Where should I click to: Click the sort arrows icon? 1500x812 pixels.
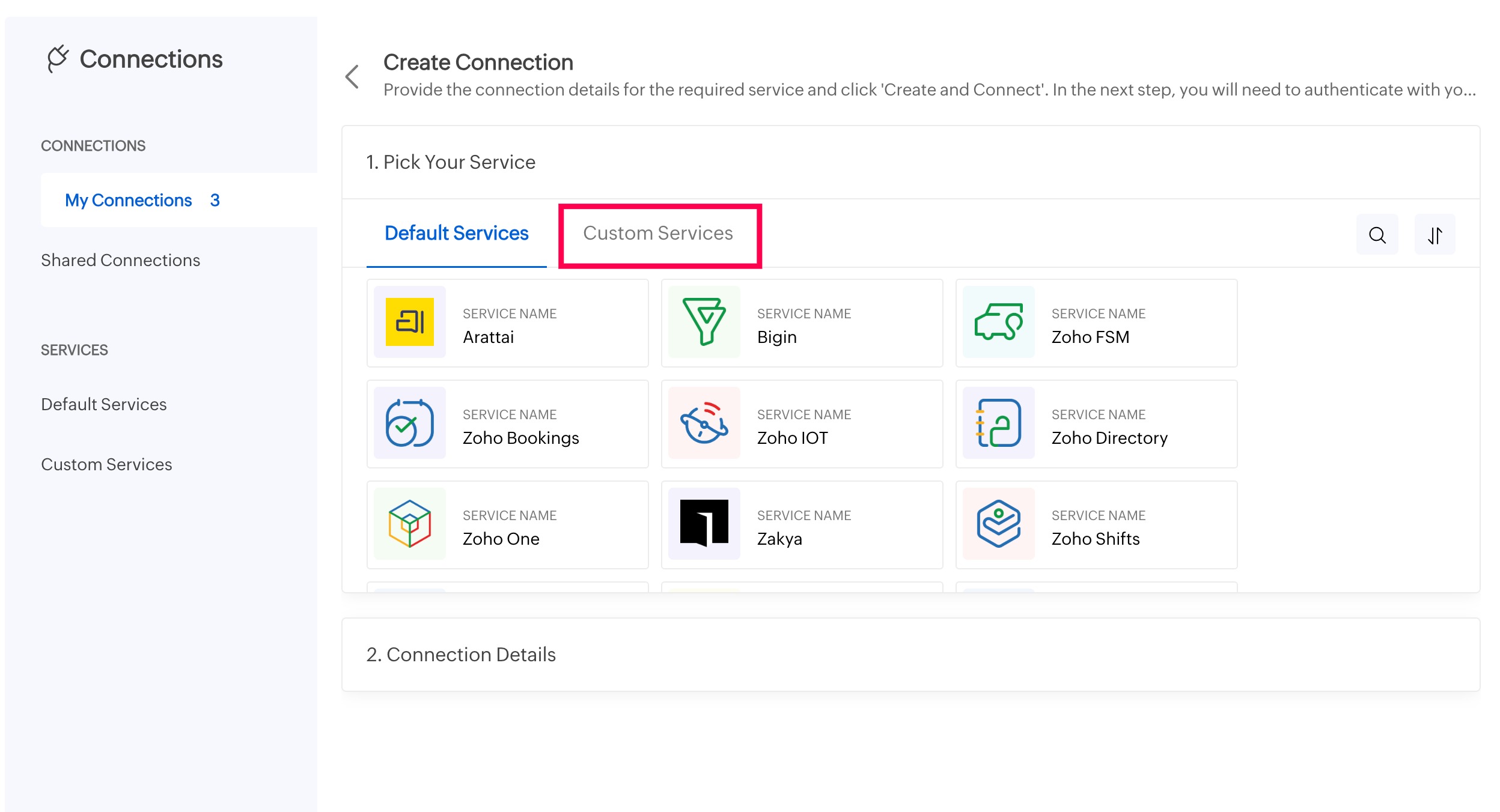pyautogui.click(x=1434, y=235)
